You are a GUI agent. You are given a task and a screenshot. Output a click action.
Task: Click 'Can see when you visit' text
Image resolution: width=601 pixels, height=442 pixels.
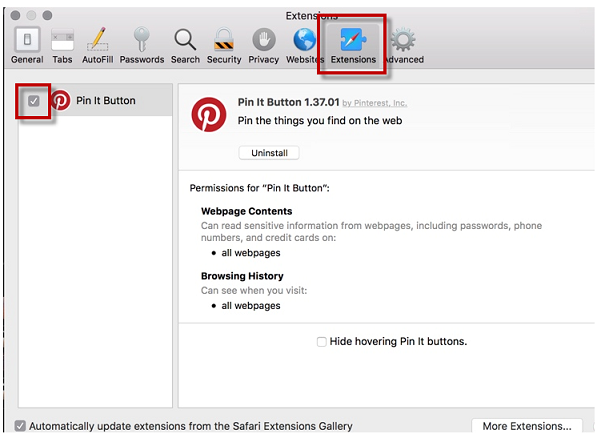tap(254, 291)
